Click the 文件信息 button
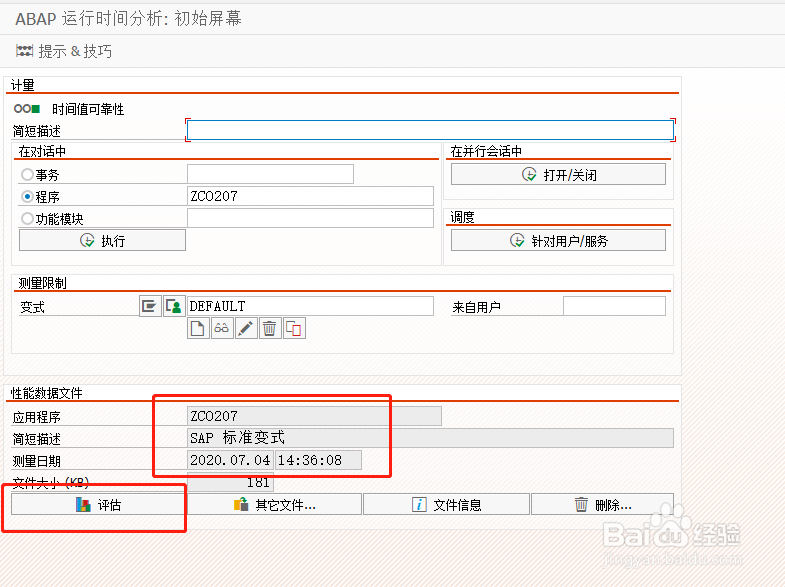Image resolution: width=785 pixels, height=587 pixels. [x=447, y=504]
